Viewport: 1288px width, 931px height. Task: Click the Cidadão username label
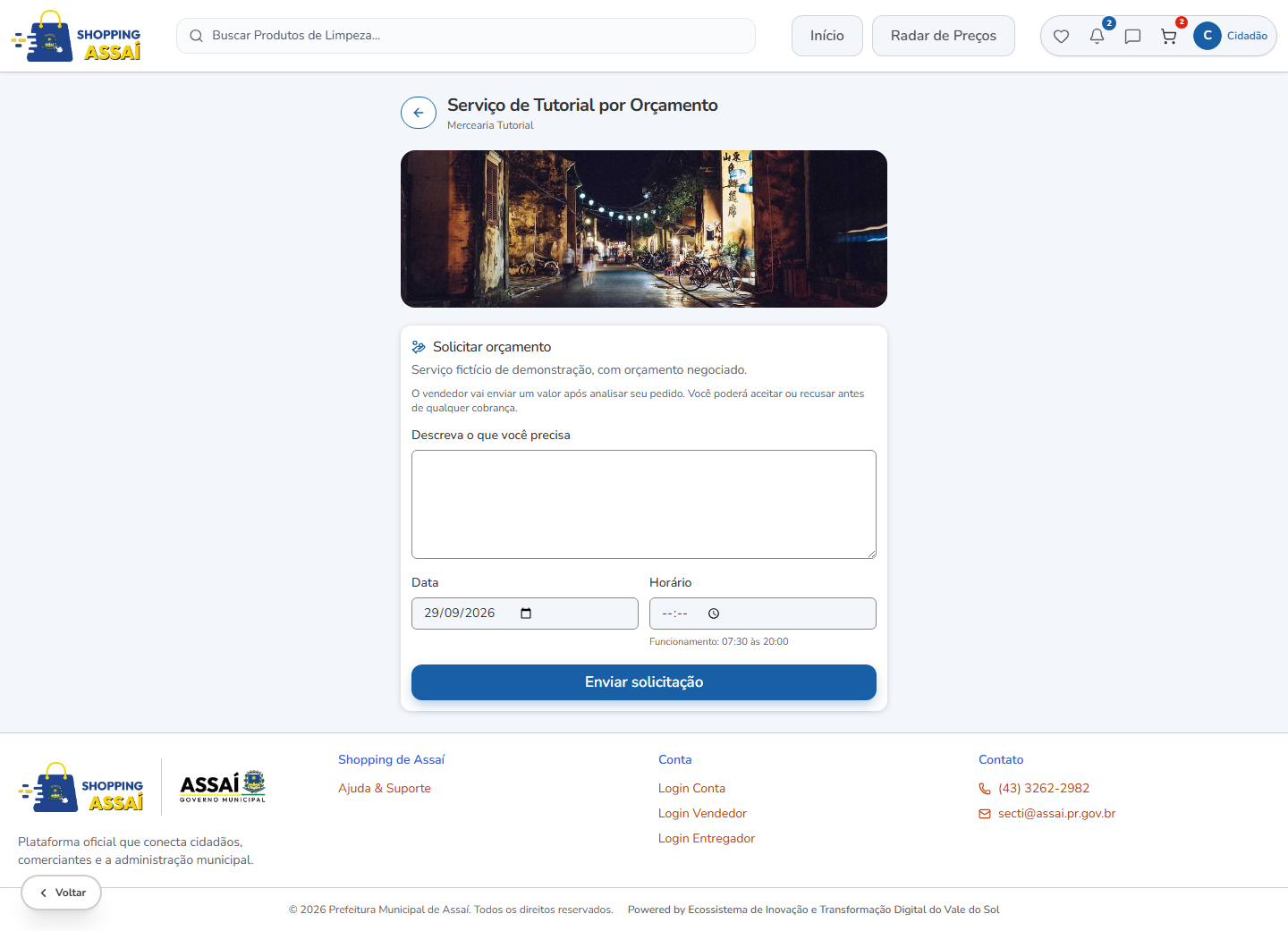click(1247, 36)
